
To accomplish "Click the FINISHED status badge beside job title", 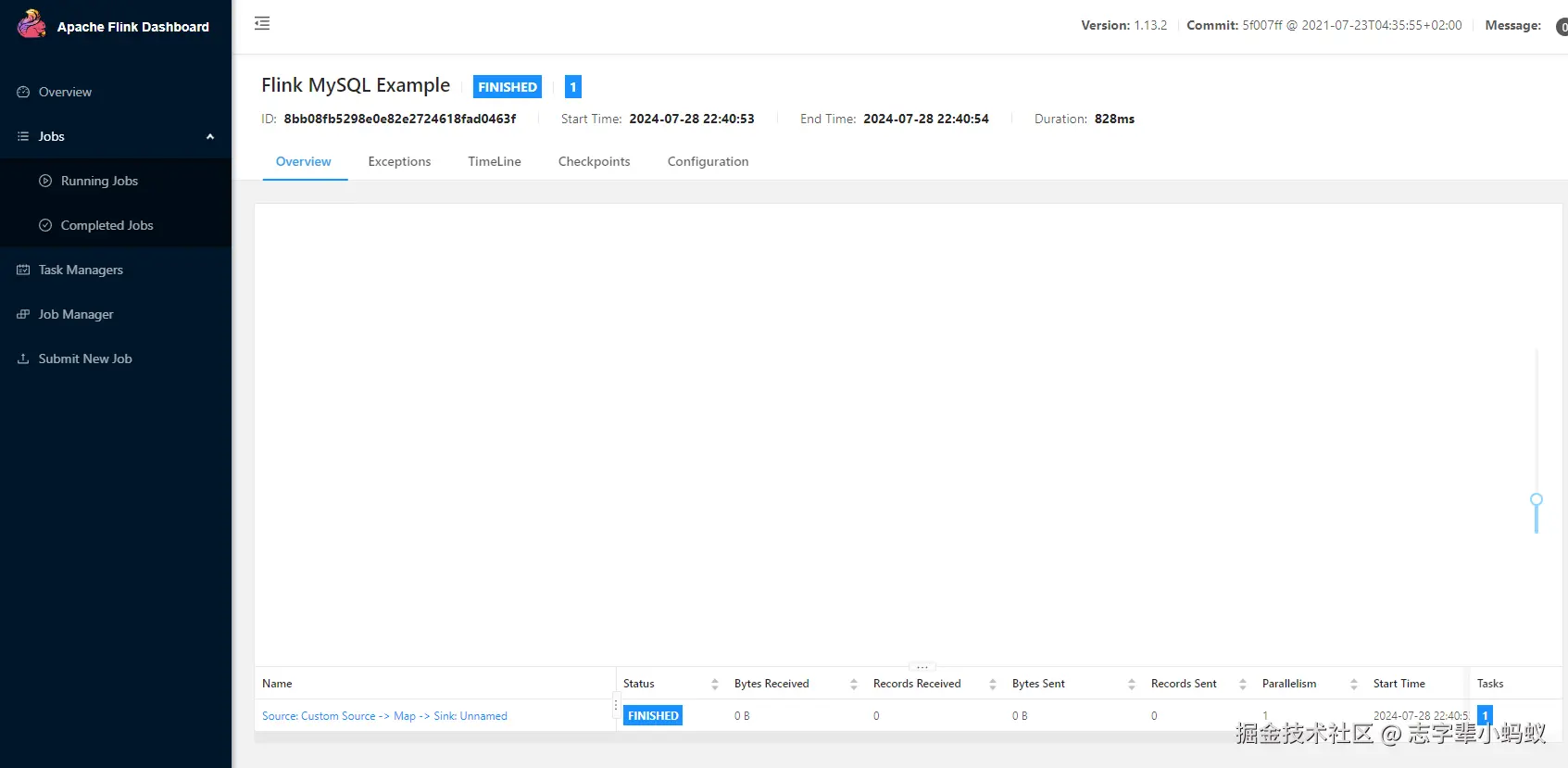I will [x=508, y=86].
